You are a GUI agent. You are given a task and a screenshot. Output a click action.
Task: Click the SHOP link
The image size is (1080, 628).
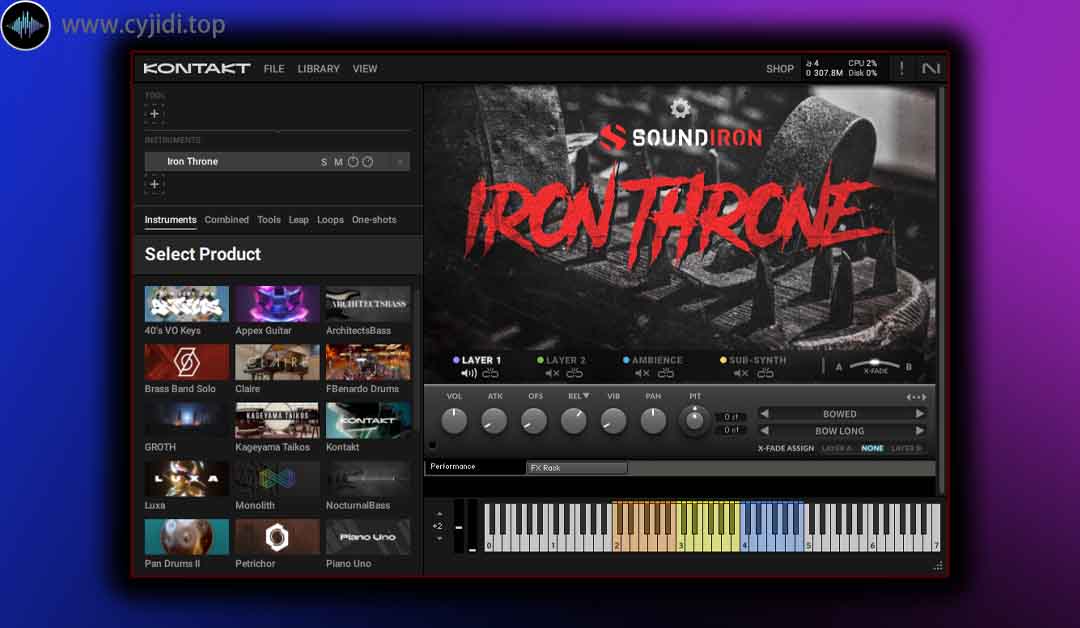point(780,69)
